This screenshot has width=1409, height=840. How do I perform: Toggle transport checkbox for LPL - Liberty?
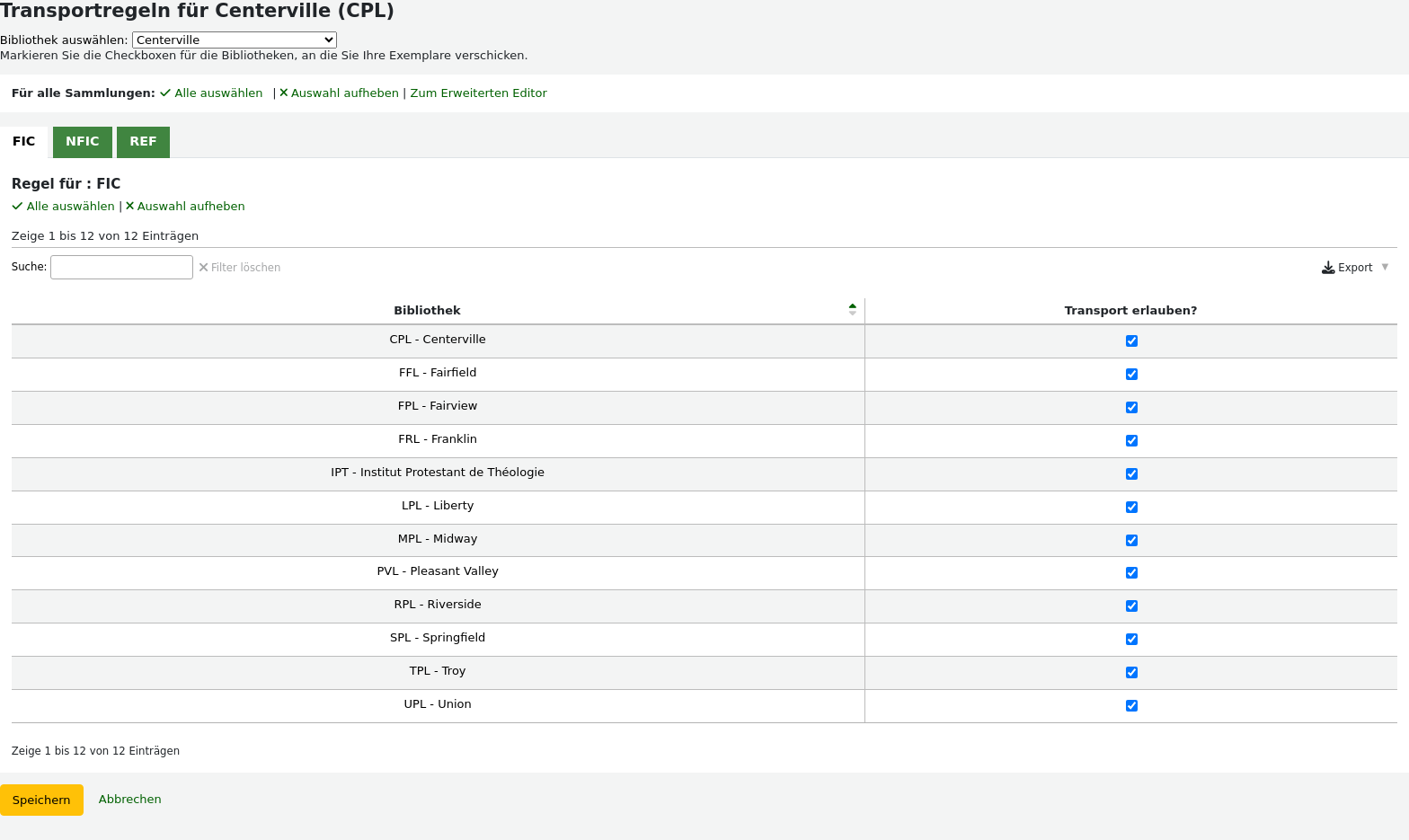click(1131, 508)
